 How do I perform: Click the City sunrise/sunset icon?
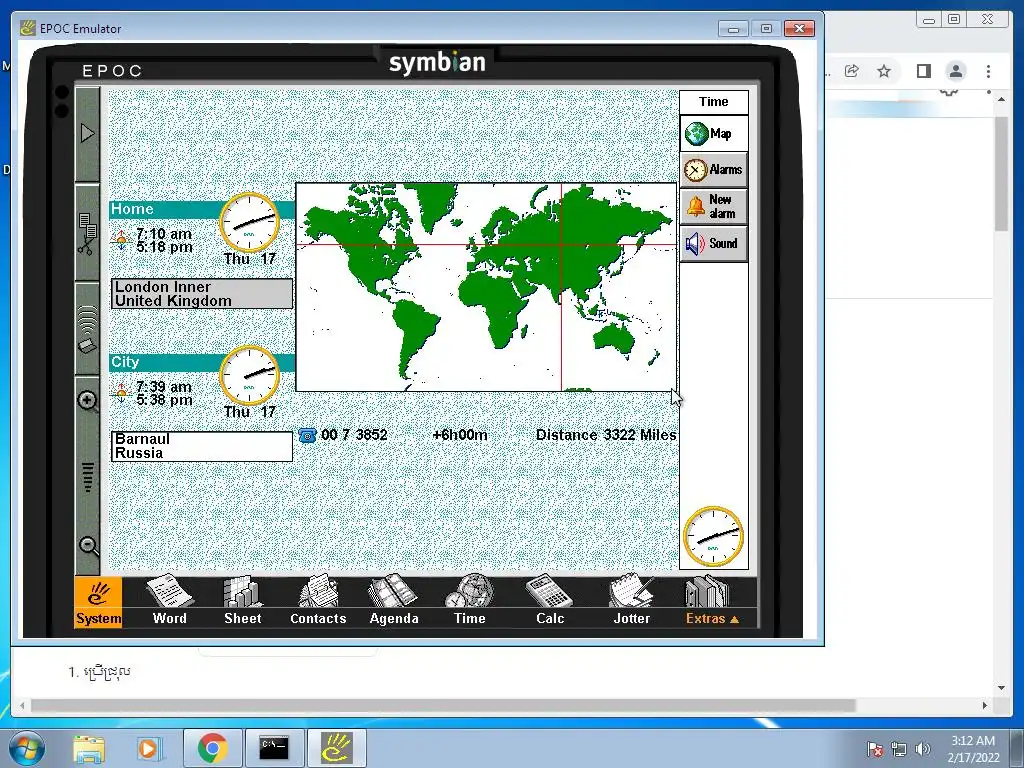click(121, 393)
